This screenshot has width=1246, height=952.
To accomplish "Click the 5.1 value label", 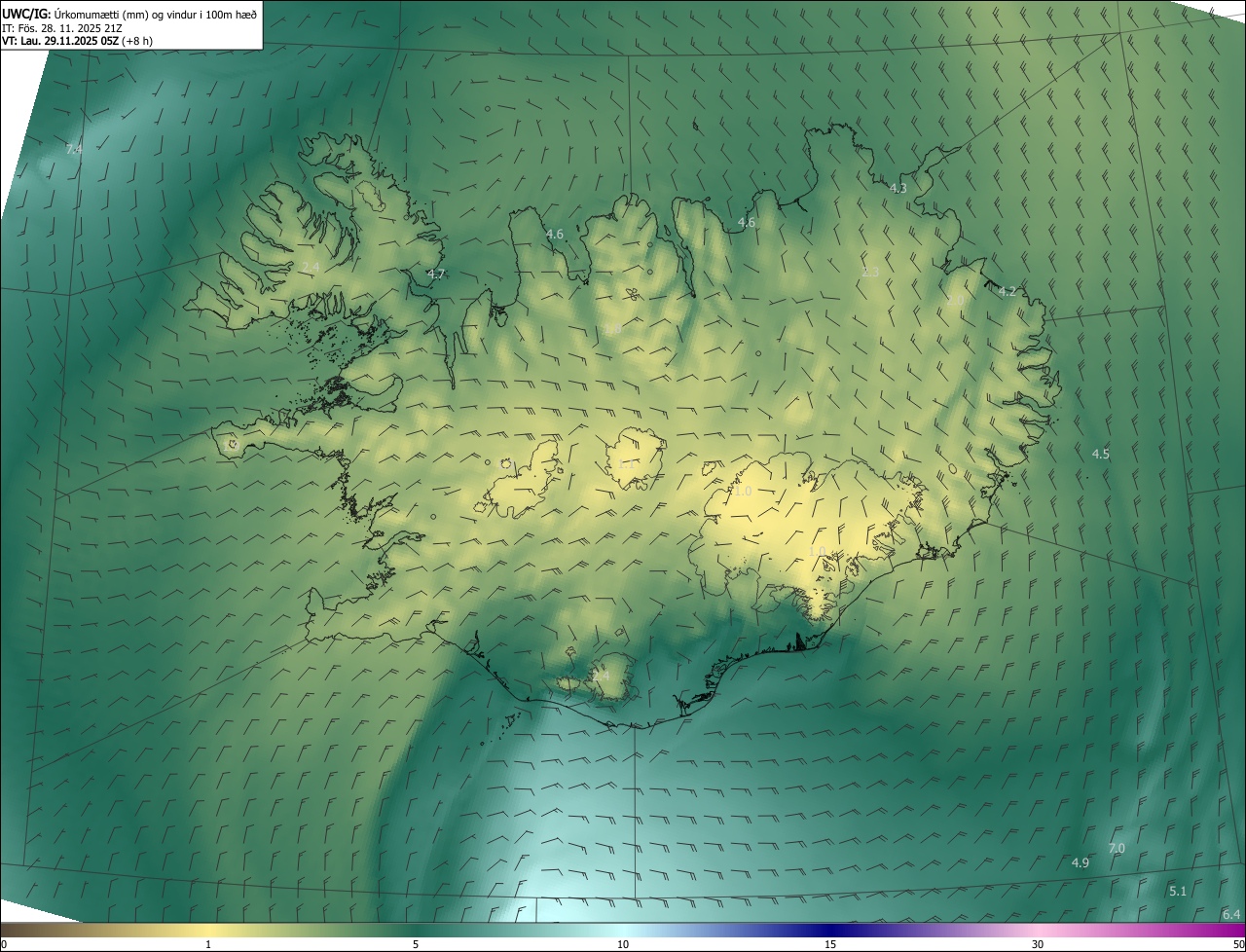I will tap(1178, 892).
